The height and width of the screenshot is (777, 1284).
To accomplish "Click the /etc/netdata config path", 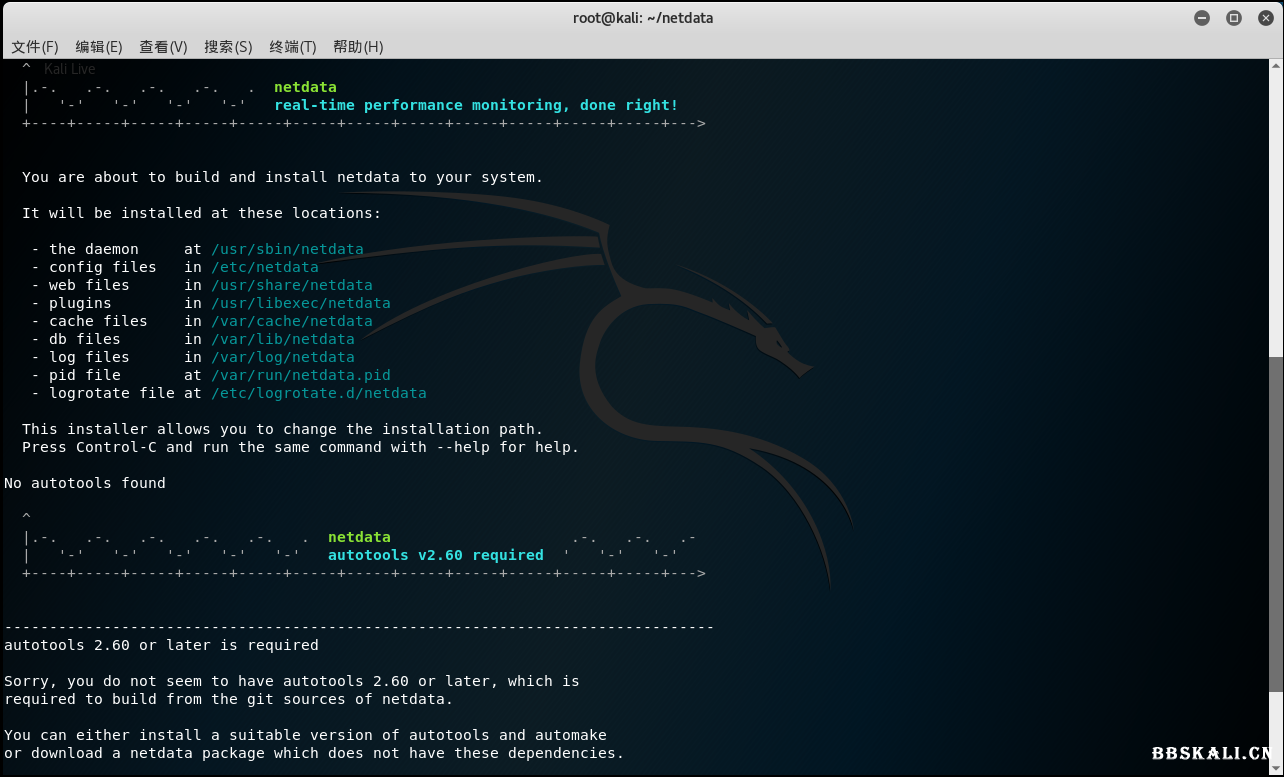I will pos(265,267).
